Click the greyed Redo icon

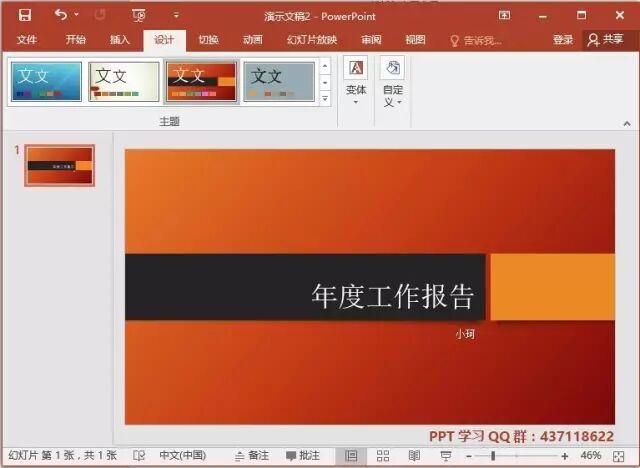tap(100, 15)
